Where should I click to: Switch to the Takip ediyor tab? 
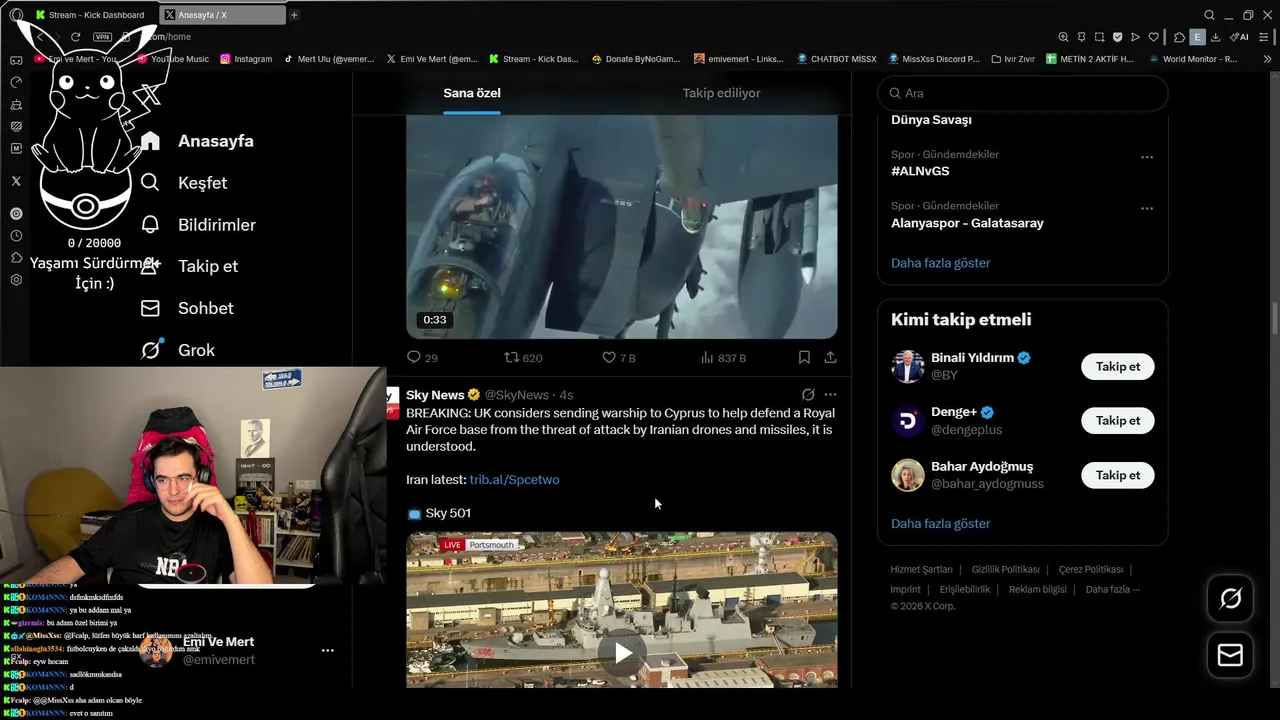[721, 93]
